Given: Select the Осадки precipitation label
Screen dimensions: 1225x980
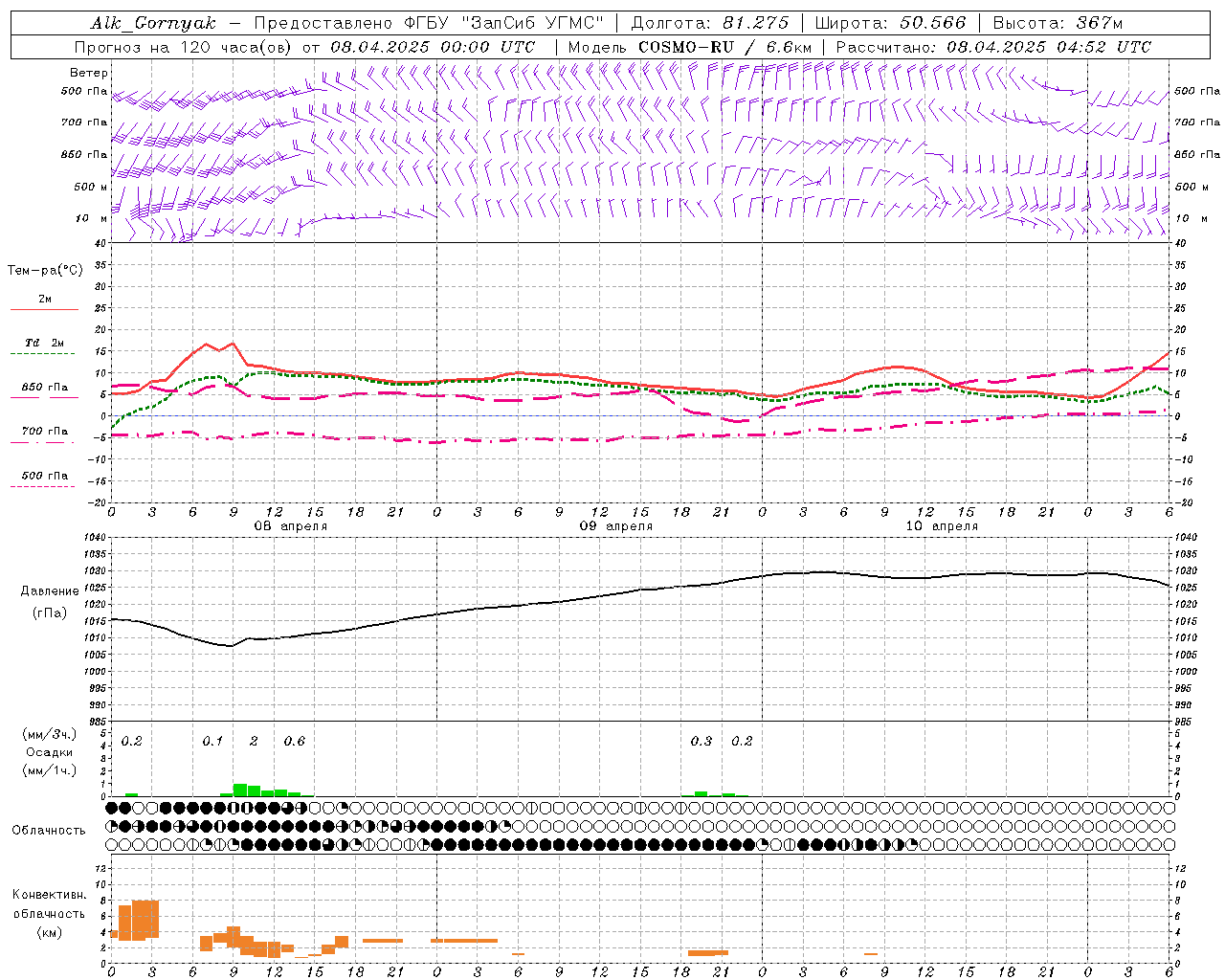Looking at the screenshot, I should pos(50,752).
